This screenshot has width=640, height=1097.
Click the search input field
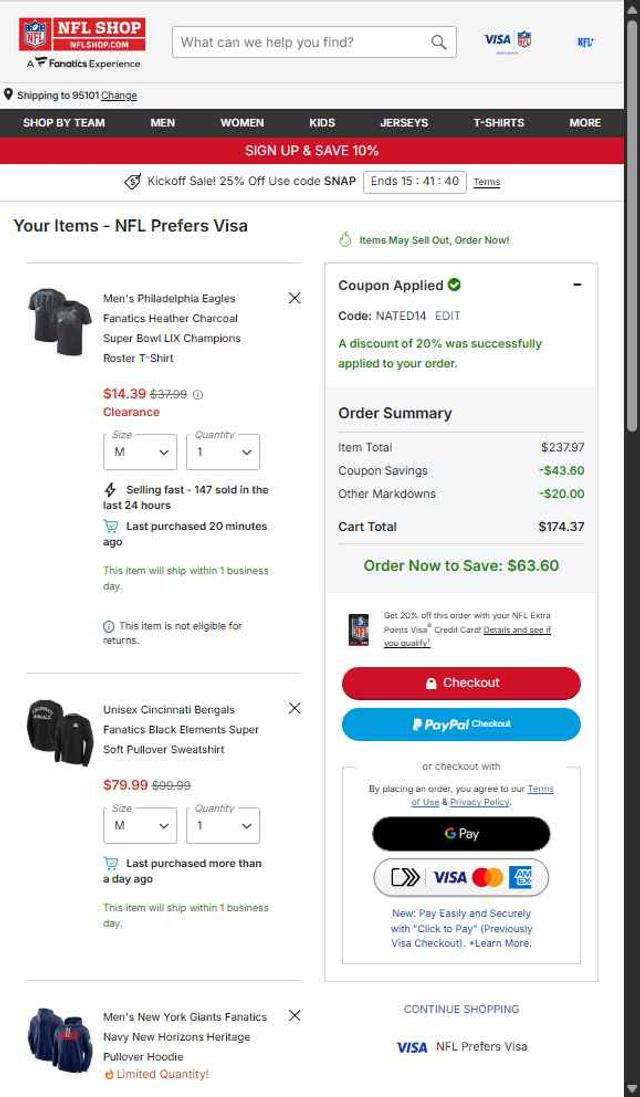(x=300, y=42)
